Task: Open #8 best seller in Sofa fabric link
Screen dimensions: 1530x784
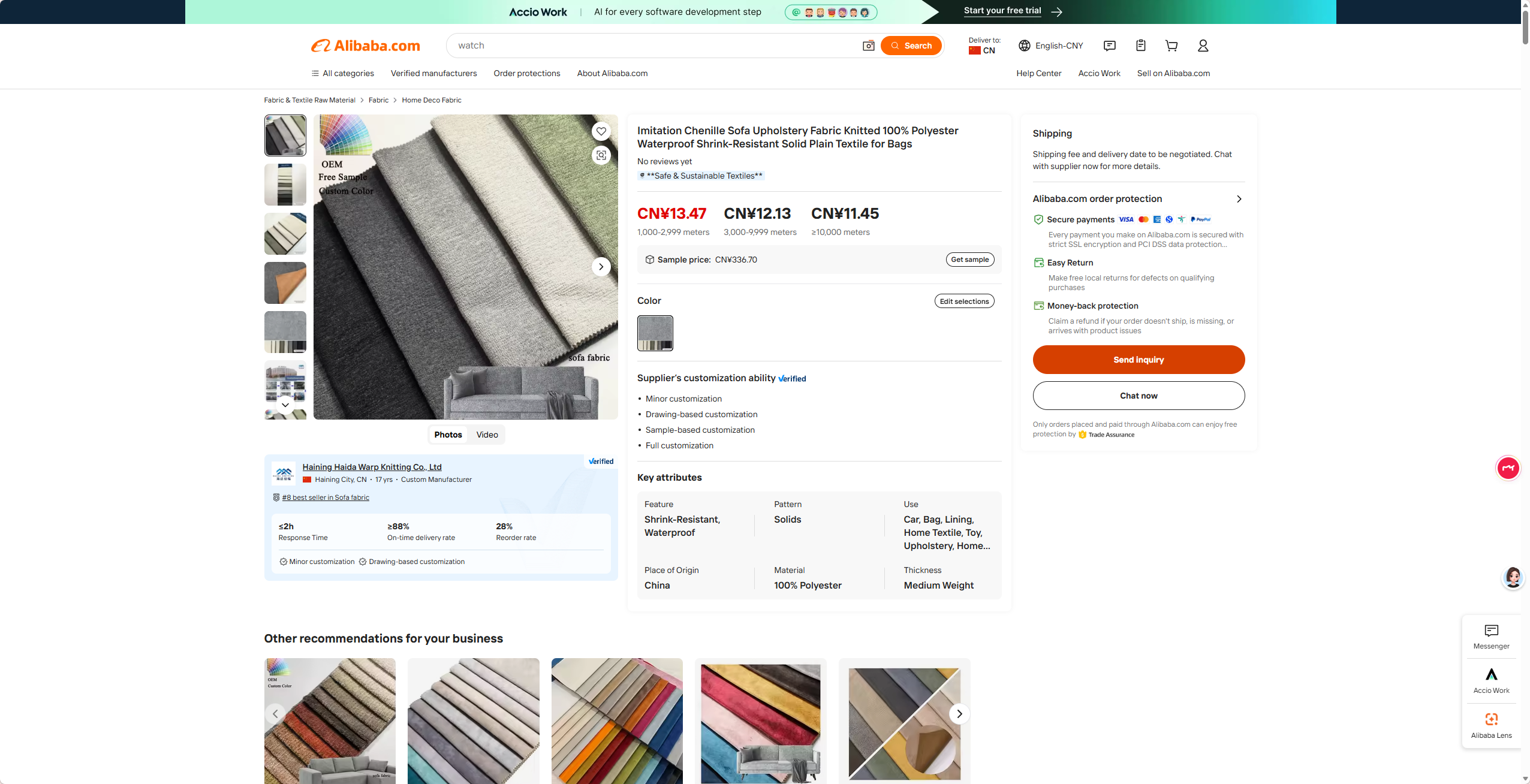Action: point(326,497)
